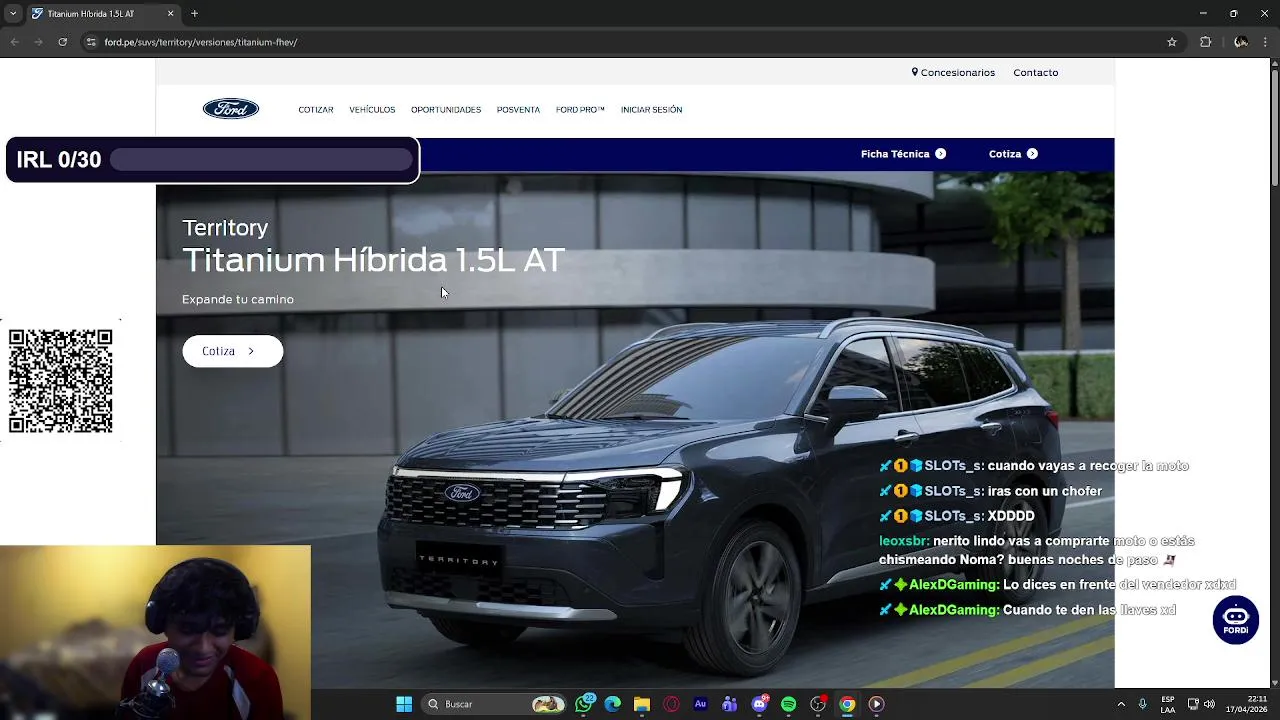Open the COTIZAR menu item
The height and width of the screenshot is (720, 1280).
click(x=316, y=110)
